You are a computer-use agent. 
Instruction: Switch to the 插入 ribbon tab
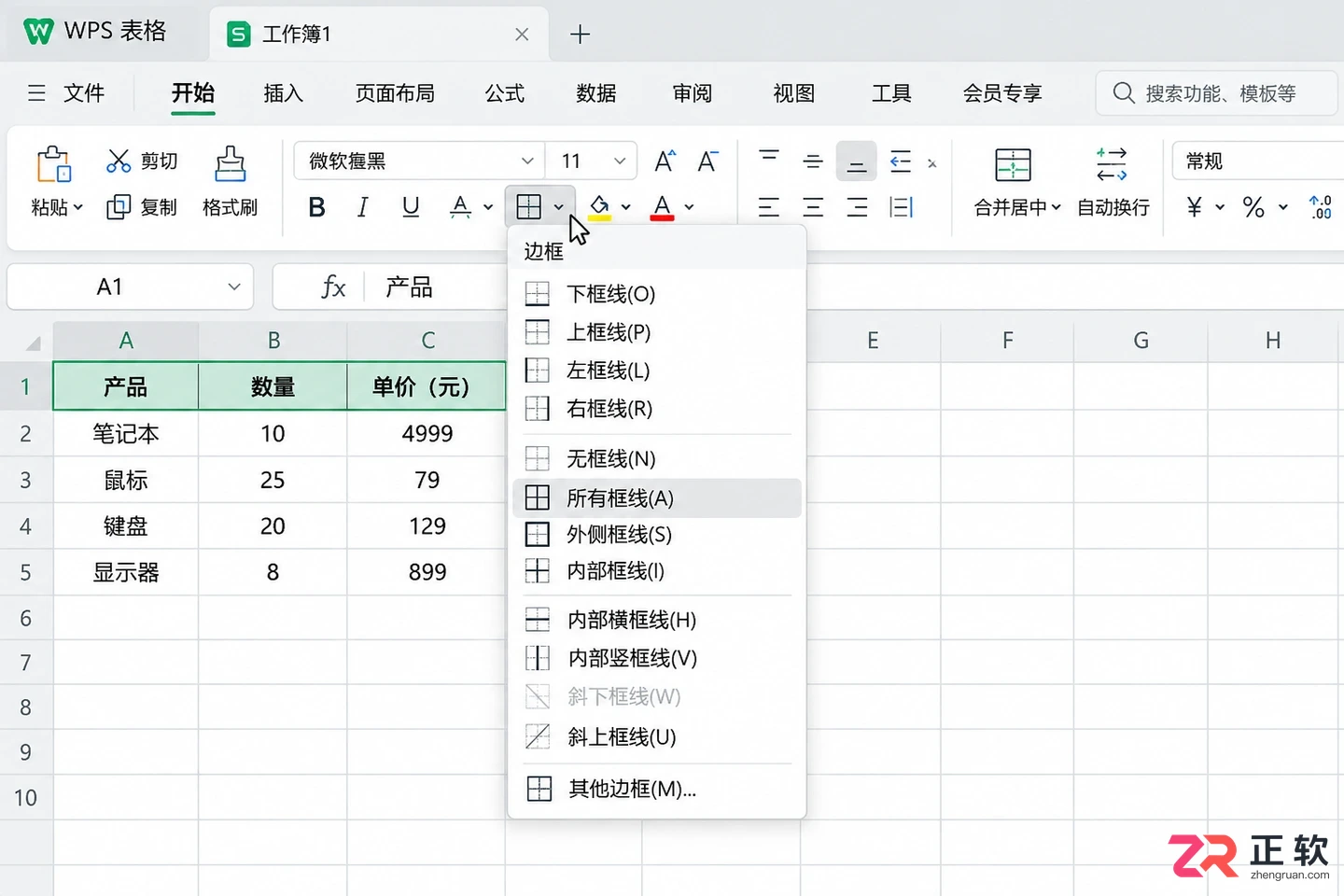pyautogui.click(x=284, y=93)
